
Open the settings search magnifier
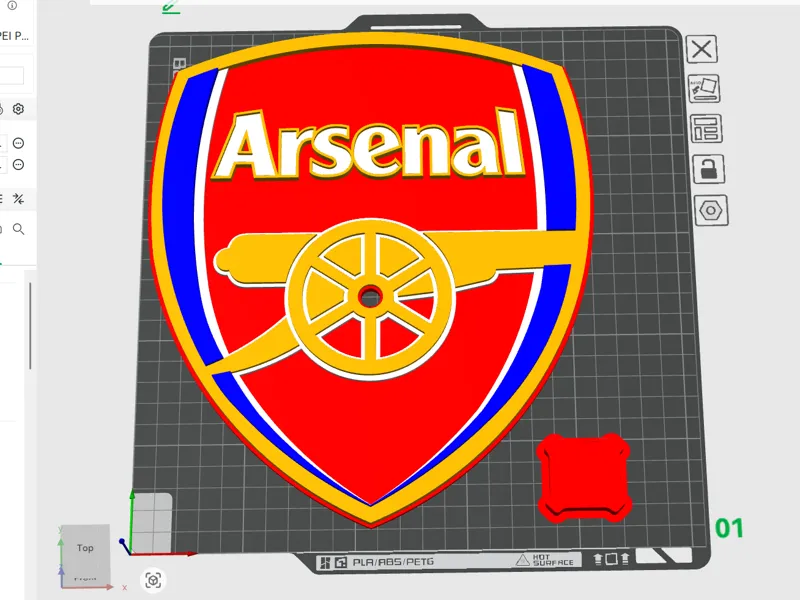pyautogui.click(x=18, y=229)
